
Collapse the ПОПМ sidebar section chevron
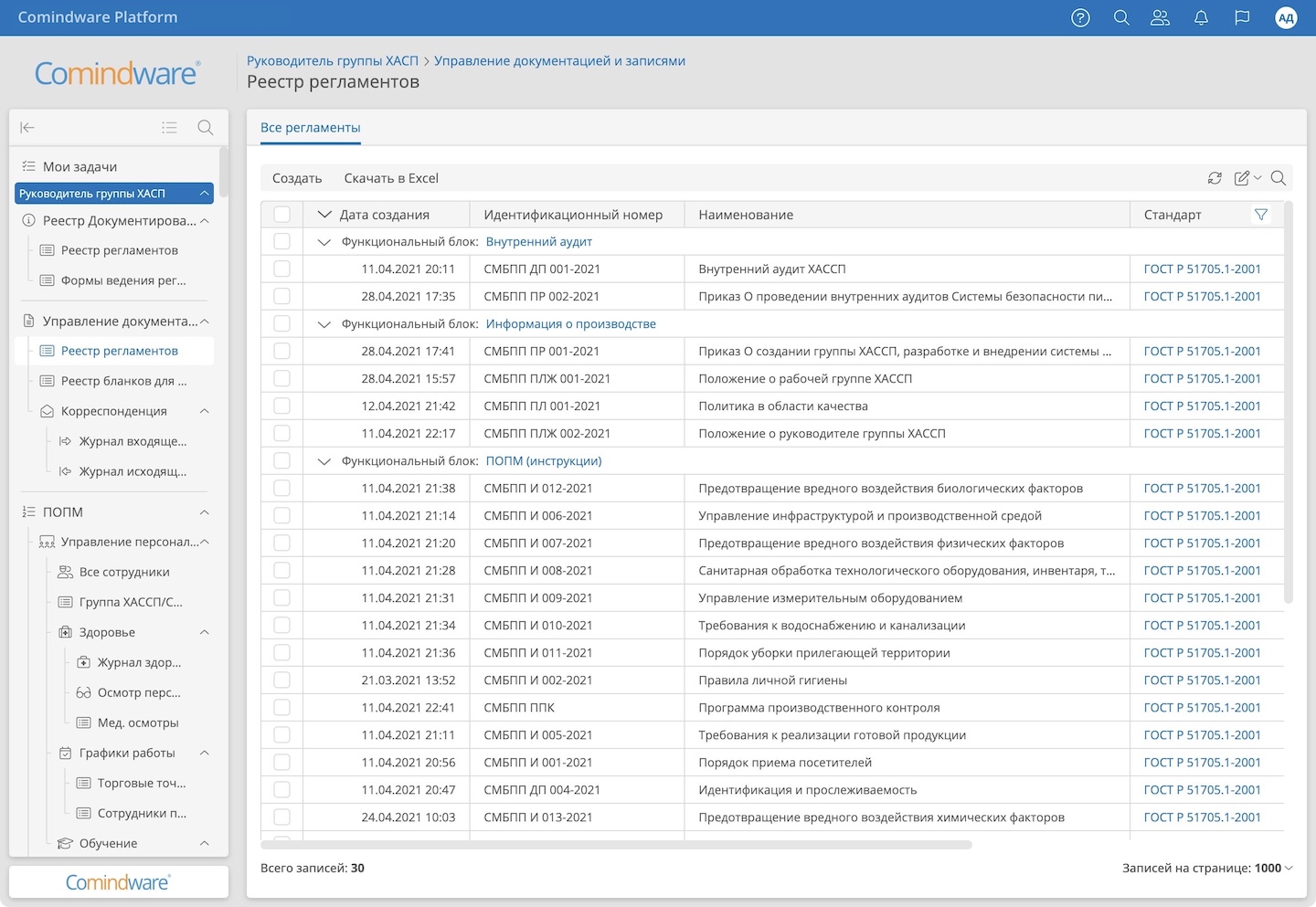click(x=204, y=512)
